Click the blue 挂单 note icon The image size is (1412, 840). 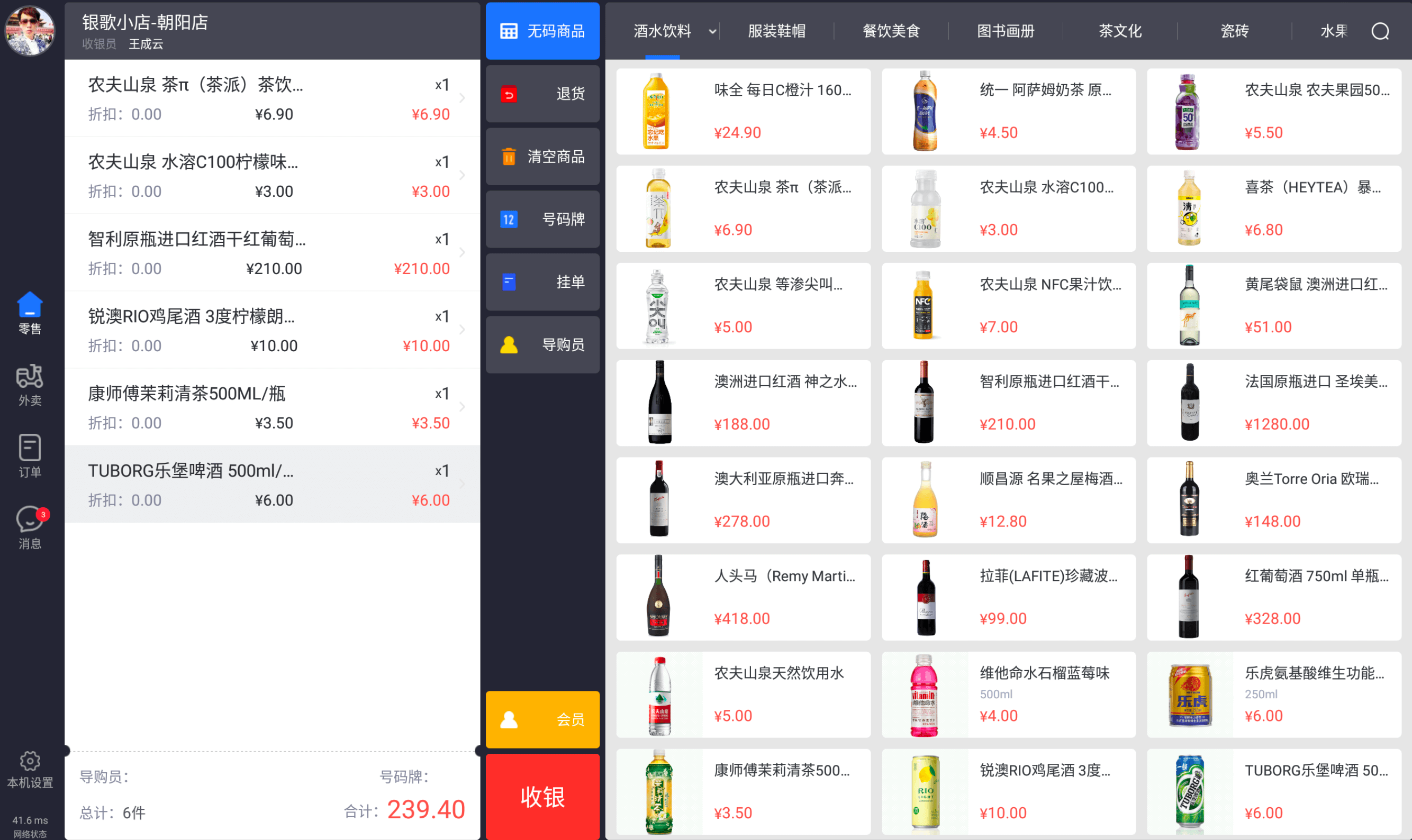click(509, 282)
